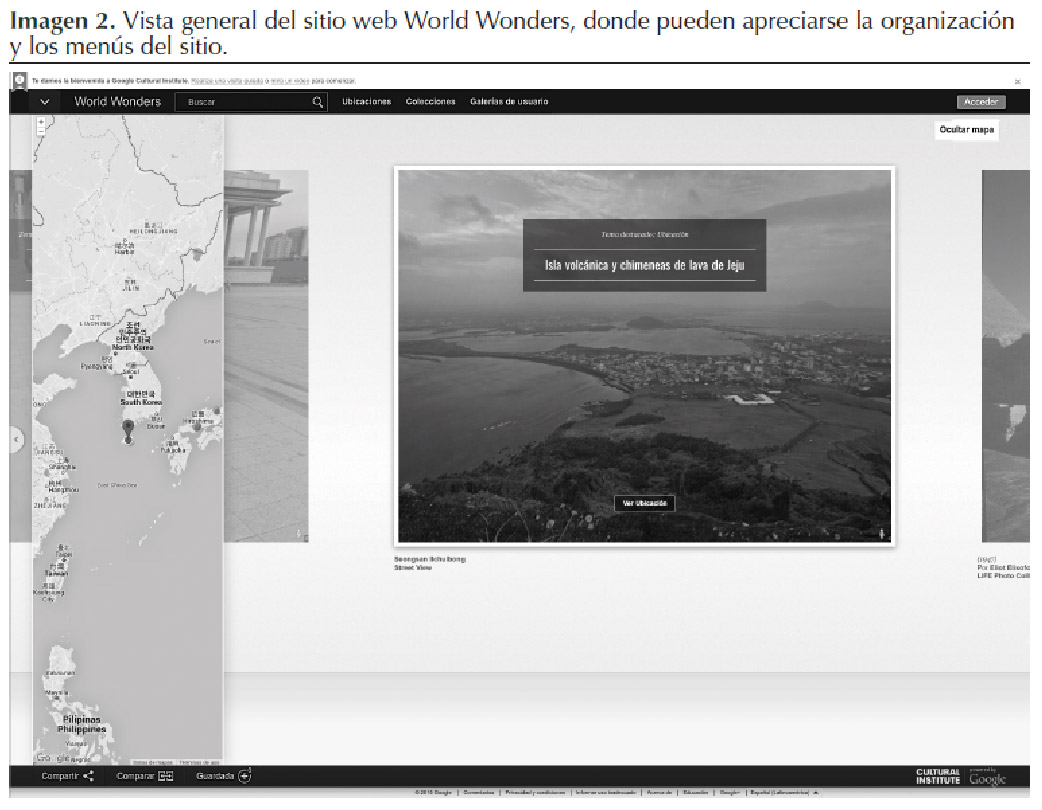The height and width of the screenshot is (810, 1042).
Task: Click the Ver Ubicación button
Action: pyautogui.click(x=644, y=503)
